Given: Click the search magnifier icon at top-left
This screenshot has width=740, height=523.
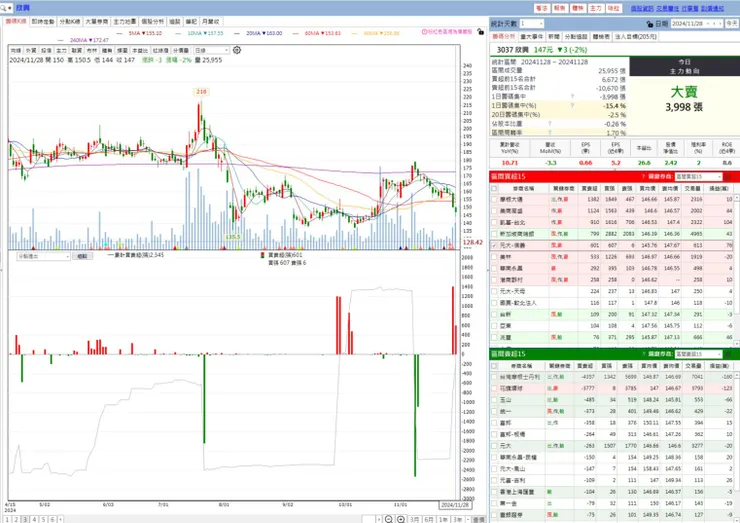Looking at the screenshot, I should (x=3, y=8).
